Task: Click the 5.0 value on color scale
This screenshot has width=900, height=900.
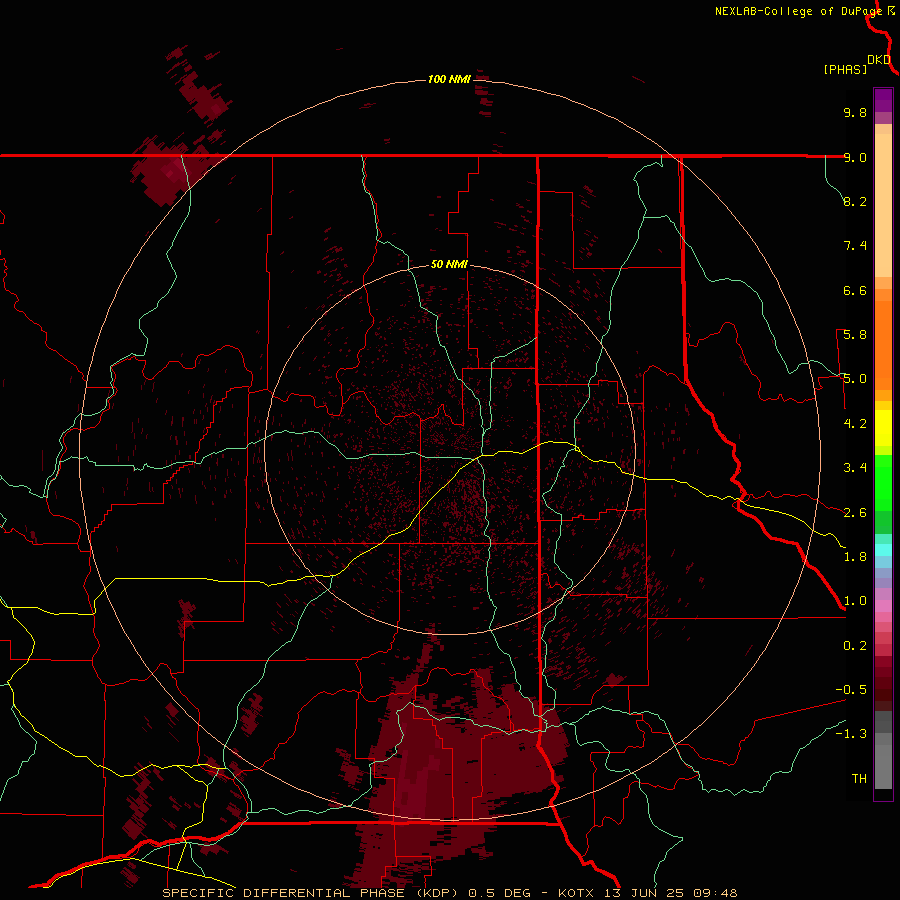Action: pos(855,379)
